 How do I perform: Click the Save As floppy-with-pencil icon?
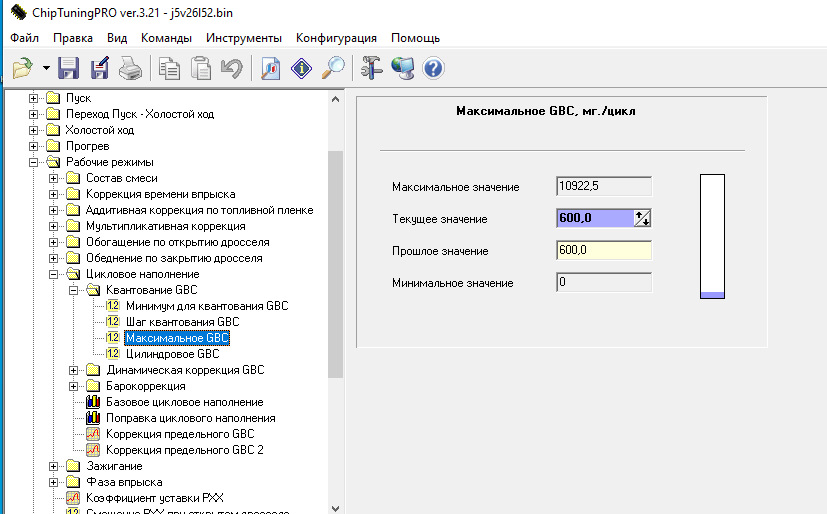click(100, 69)
